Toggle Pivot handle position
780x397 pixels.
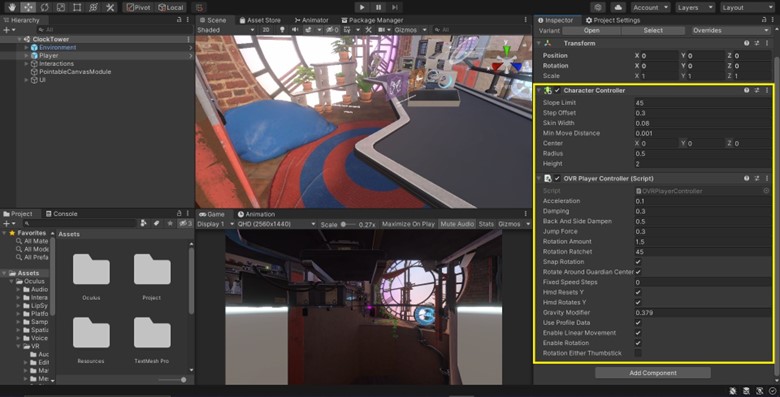138,7
